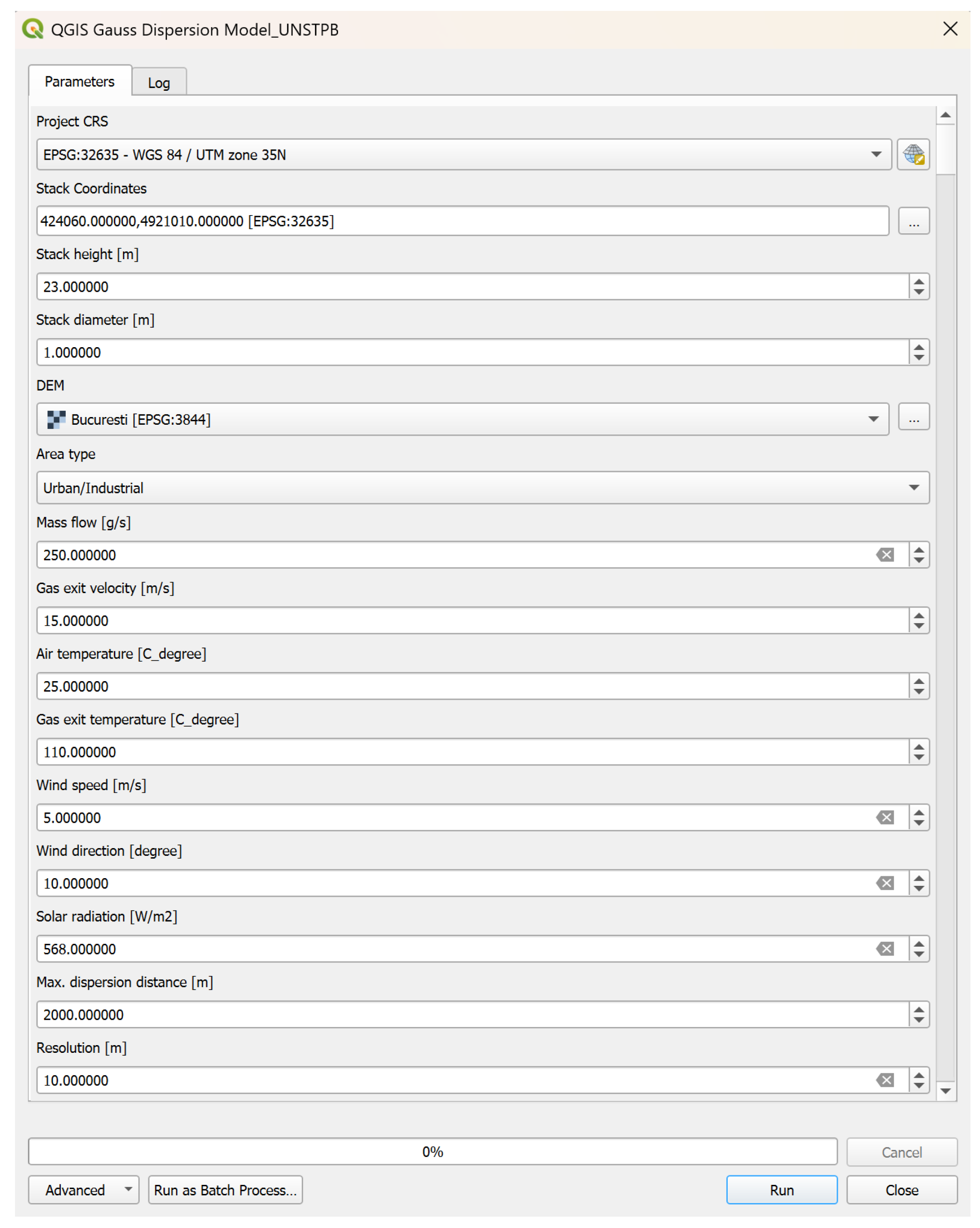The height and width of the screenshot is (1228, 980).
Task: Run the dispersion model
Action: 781,1190
